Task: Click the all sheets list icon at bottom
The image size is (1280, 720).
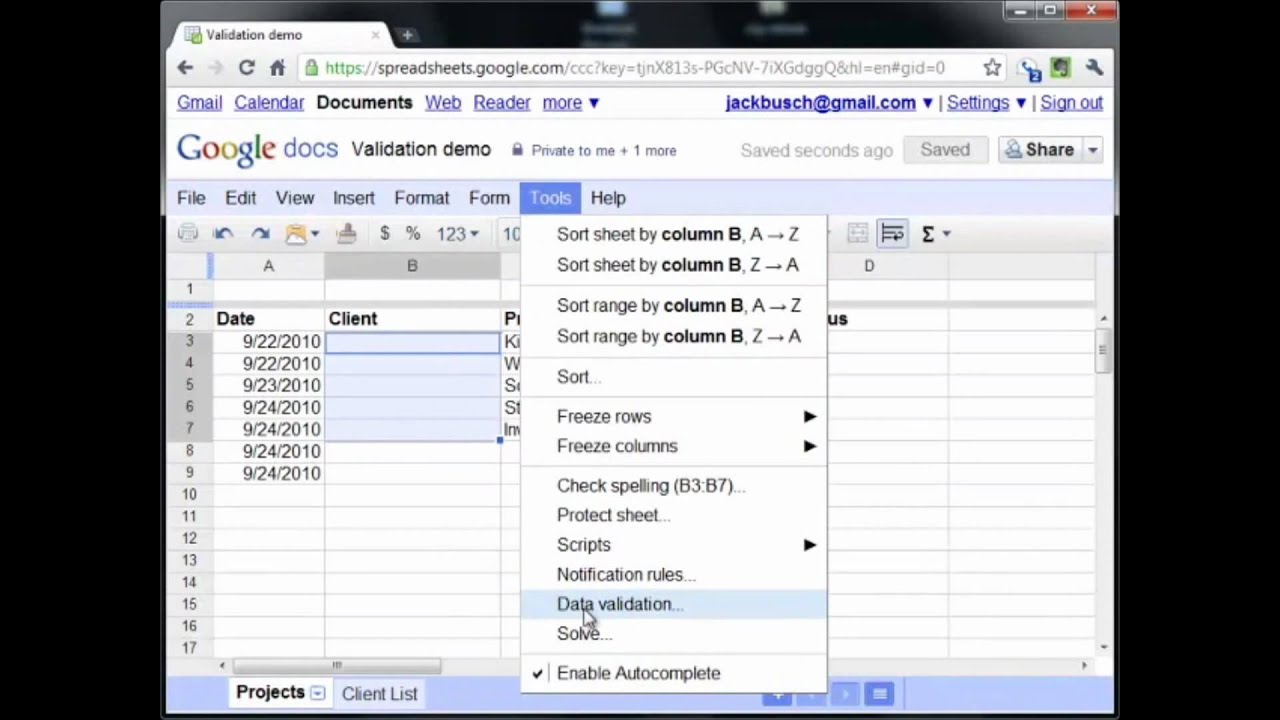Action: point(879,694)
